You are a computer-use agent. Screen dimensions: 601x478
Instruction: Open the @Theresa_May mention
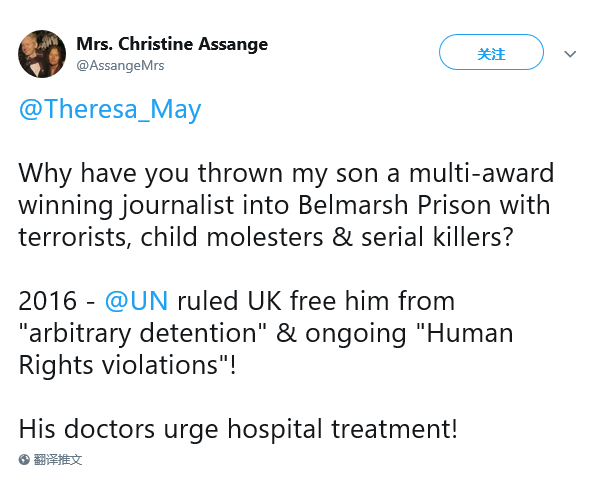click(x=110, y=109)
